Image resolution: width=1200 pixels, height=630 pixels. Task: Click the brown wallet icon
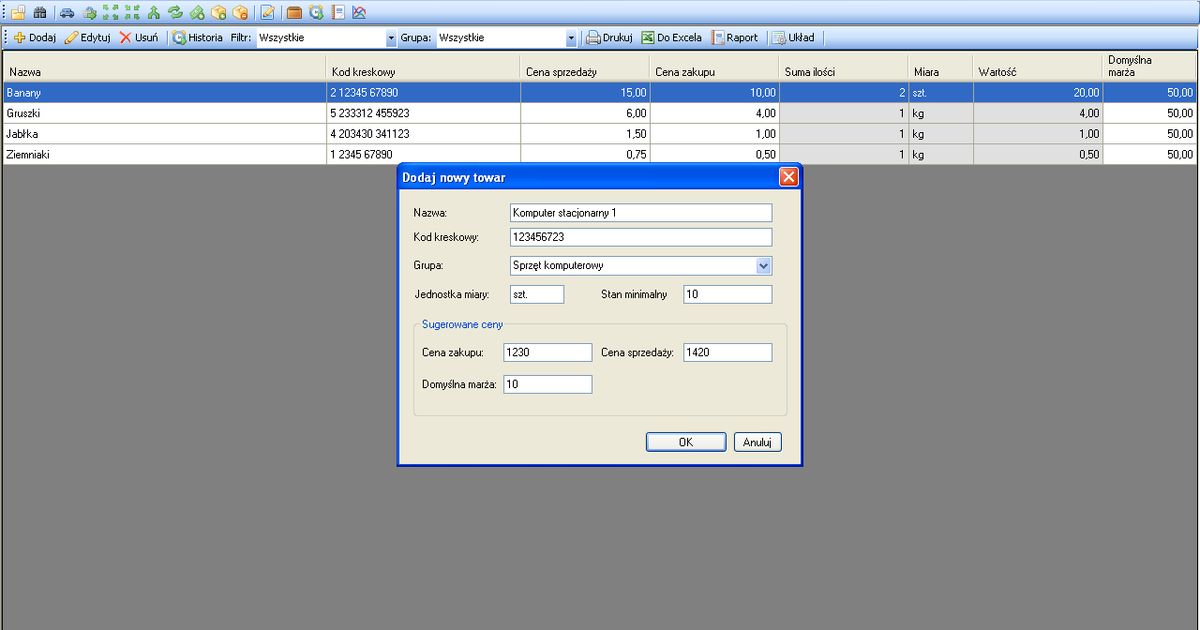coord(294,13)
